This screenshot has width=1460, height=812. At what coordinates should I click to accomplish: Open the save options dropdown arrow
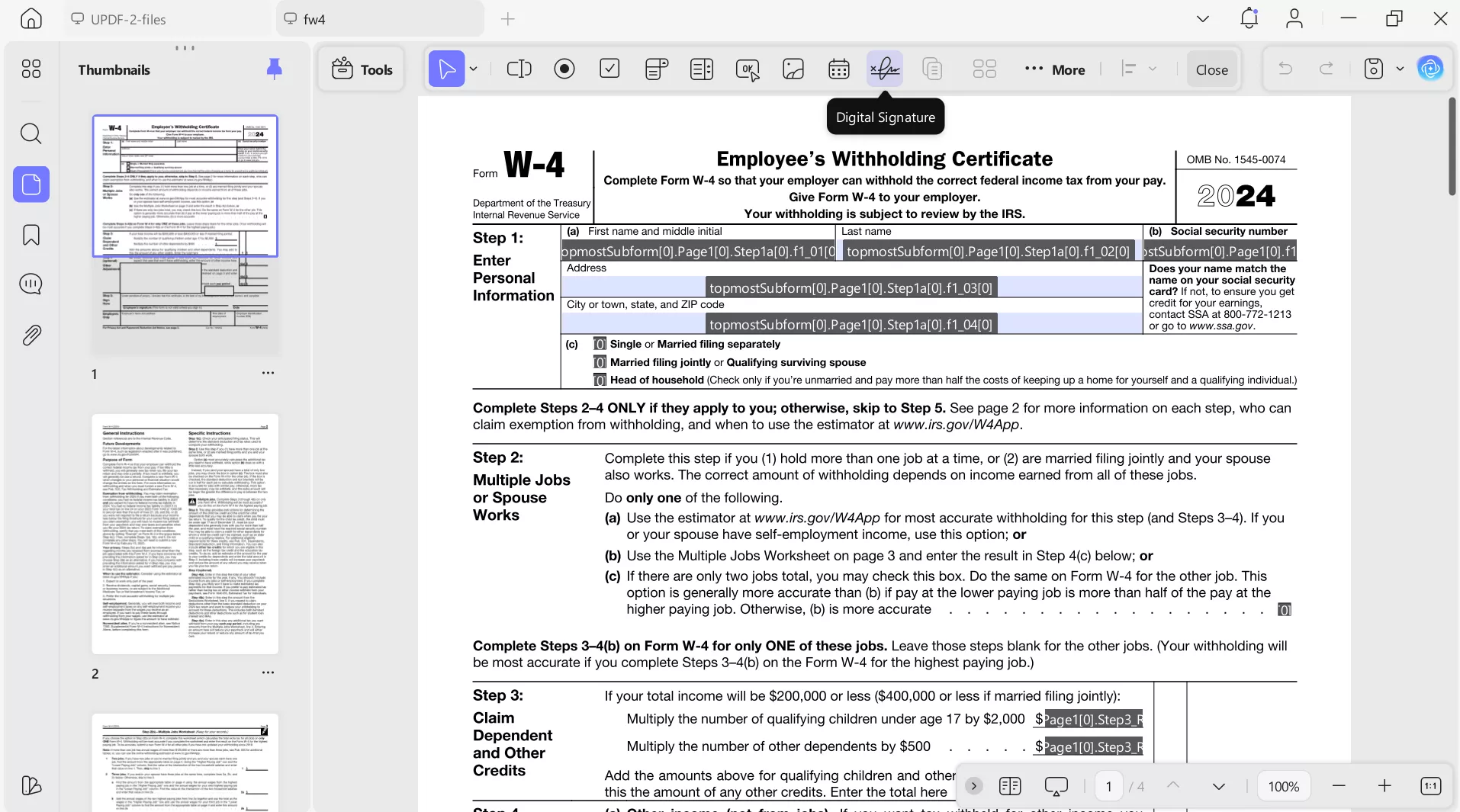click(1400, 69)
